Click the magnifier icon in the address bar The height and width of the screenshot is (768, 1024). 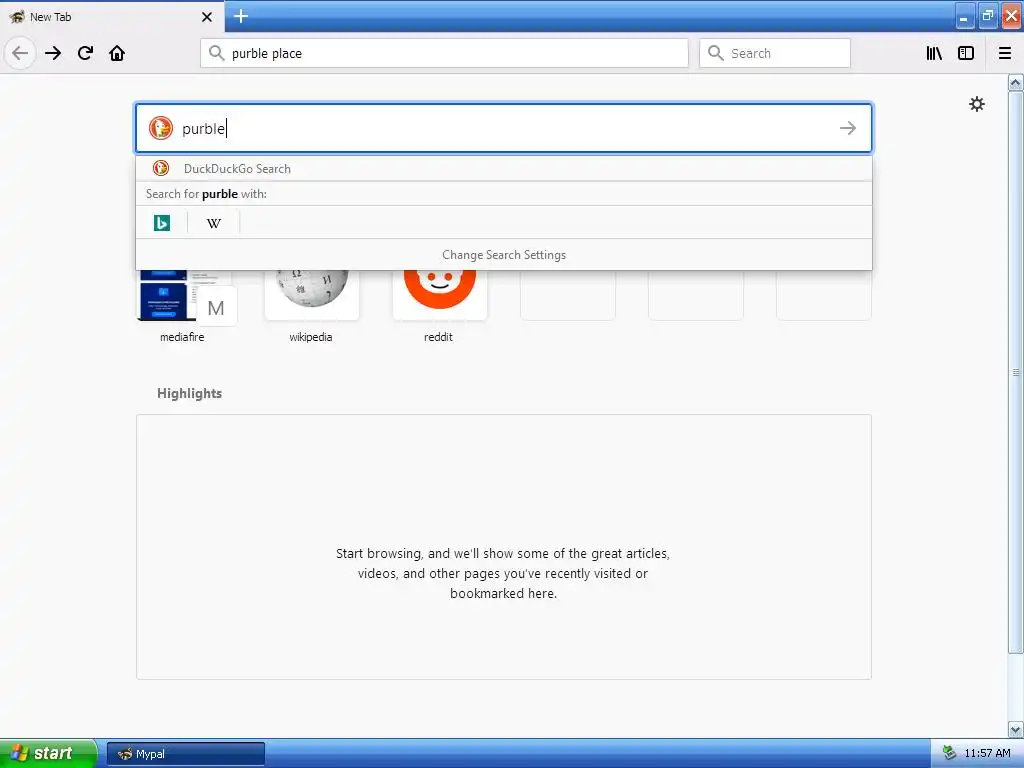click(x=216, y=53)
